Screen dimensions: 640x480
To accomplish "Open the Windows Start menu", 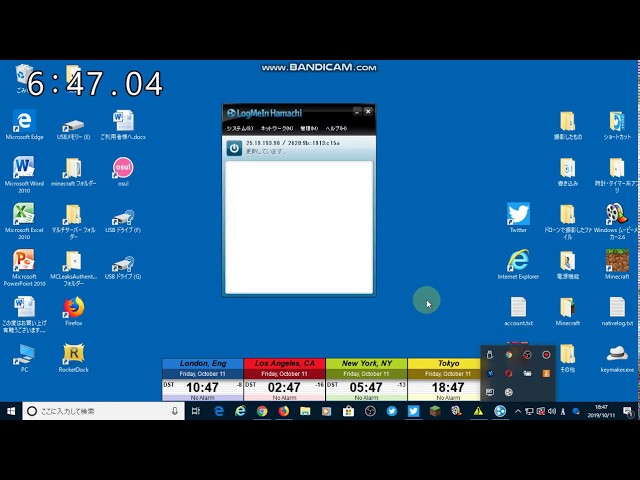I will [x=11, y=411].
